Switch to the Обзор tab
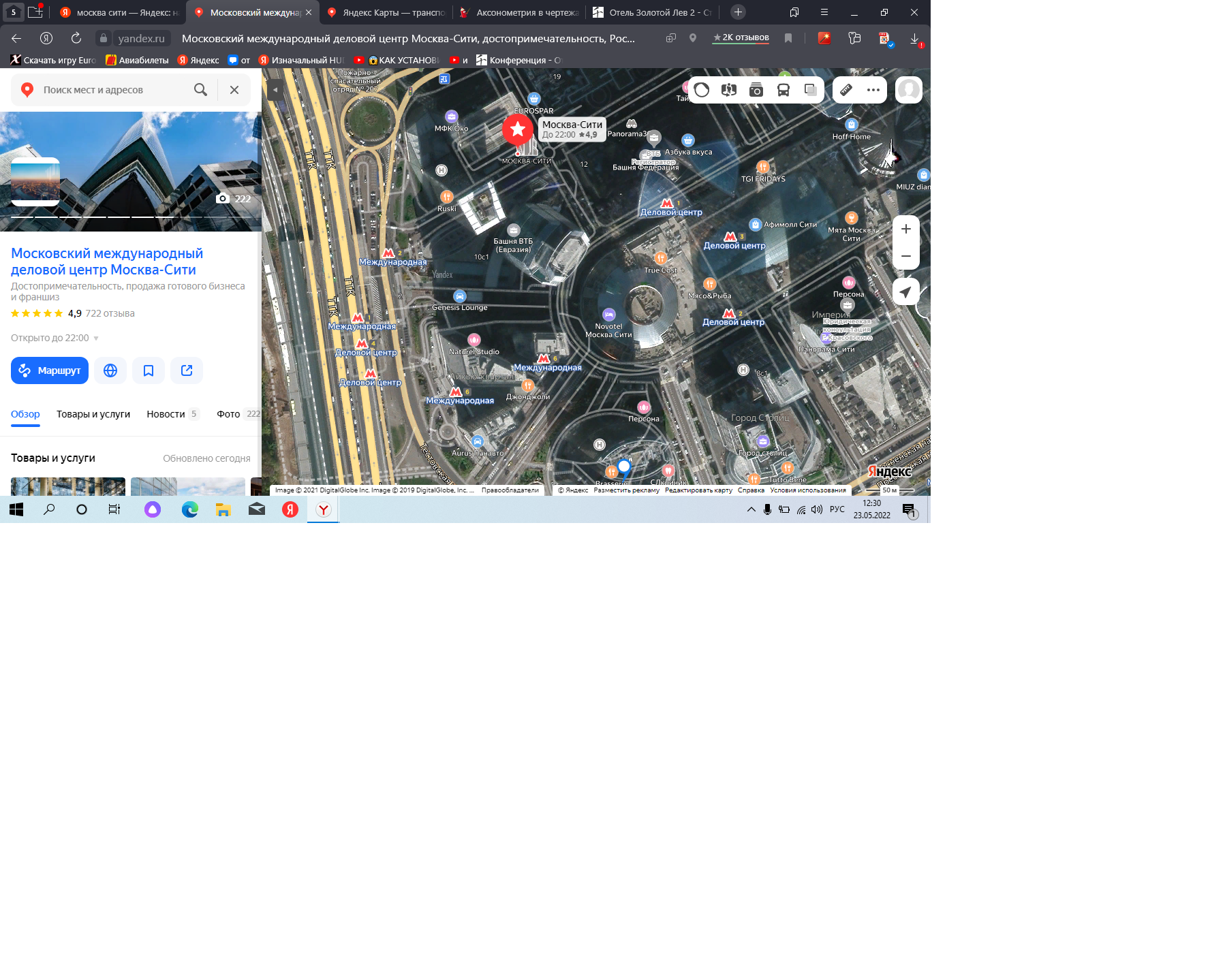The width and height of the screenshot is (1225, 980). [25, 414]
